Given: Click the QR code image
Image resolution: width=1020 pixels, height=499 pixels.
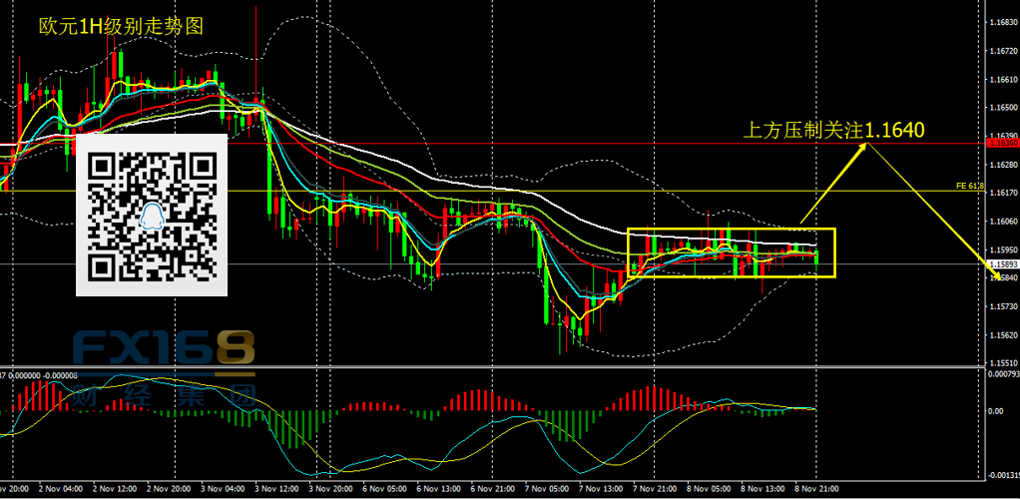Looking at the screenshot, I should (152, 214).
